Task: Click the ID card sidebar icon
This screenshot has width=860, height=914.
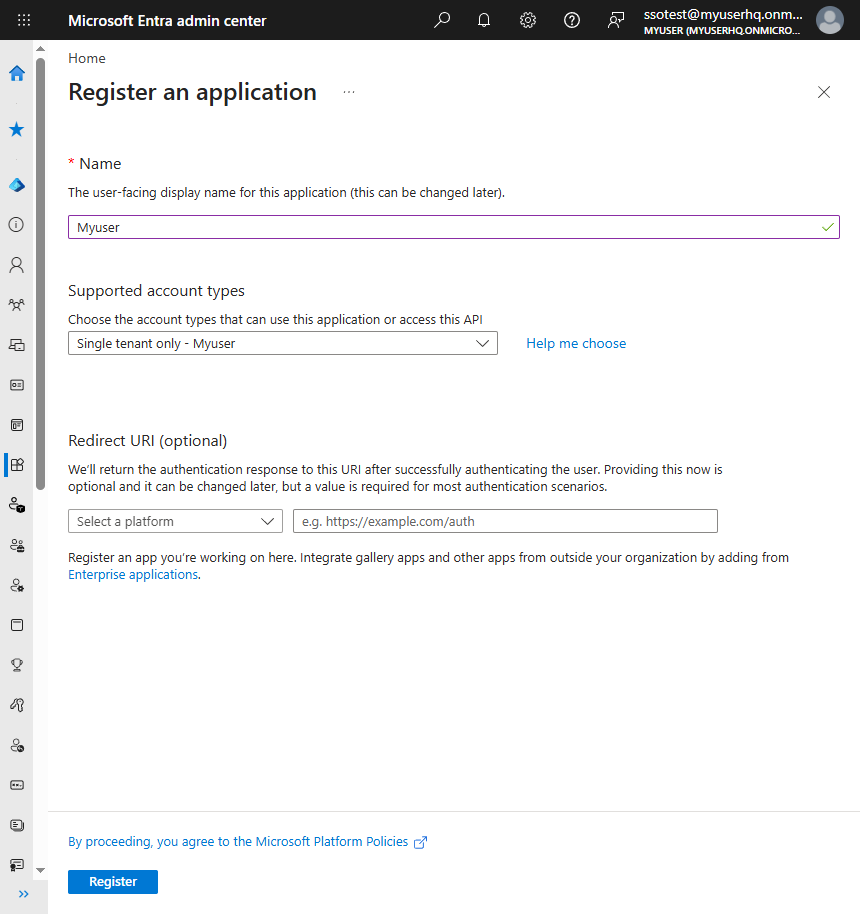Action: 17,385
